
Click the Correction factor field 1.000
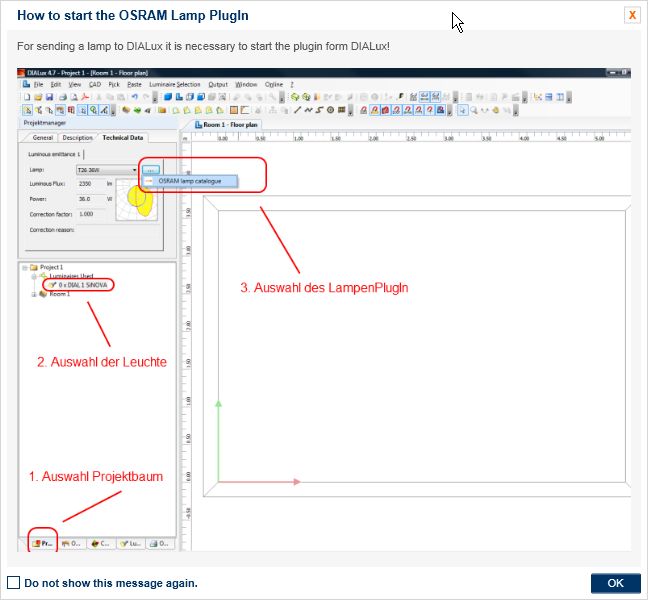[x=91, y=214]
